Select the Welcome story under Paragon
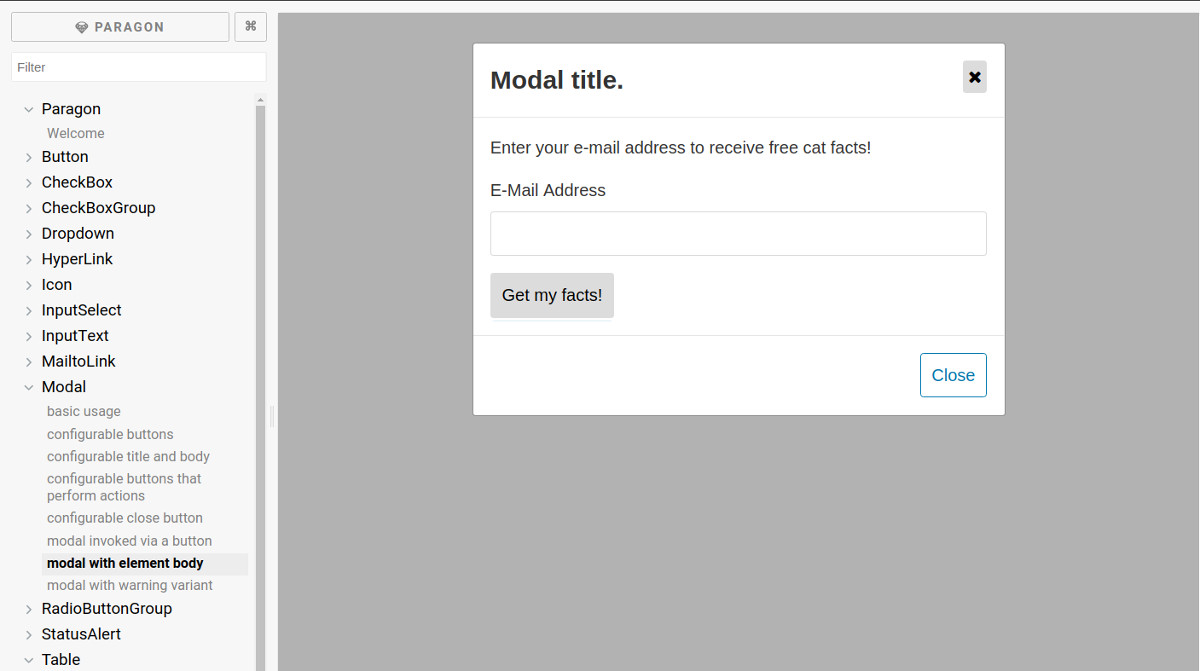This screenshot has width=1200, height=671. (x=75, y=132)
